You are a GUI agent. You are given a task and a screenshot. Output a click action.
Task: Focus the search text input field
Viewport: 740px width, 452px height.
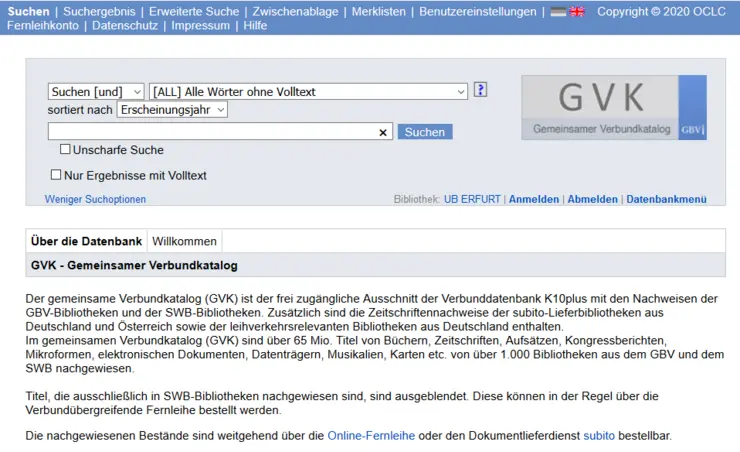(212, 132)
